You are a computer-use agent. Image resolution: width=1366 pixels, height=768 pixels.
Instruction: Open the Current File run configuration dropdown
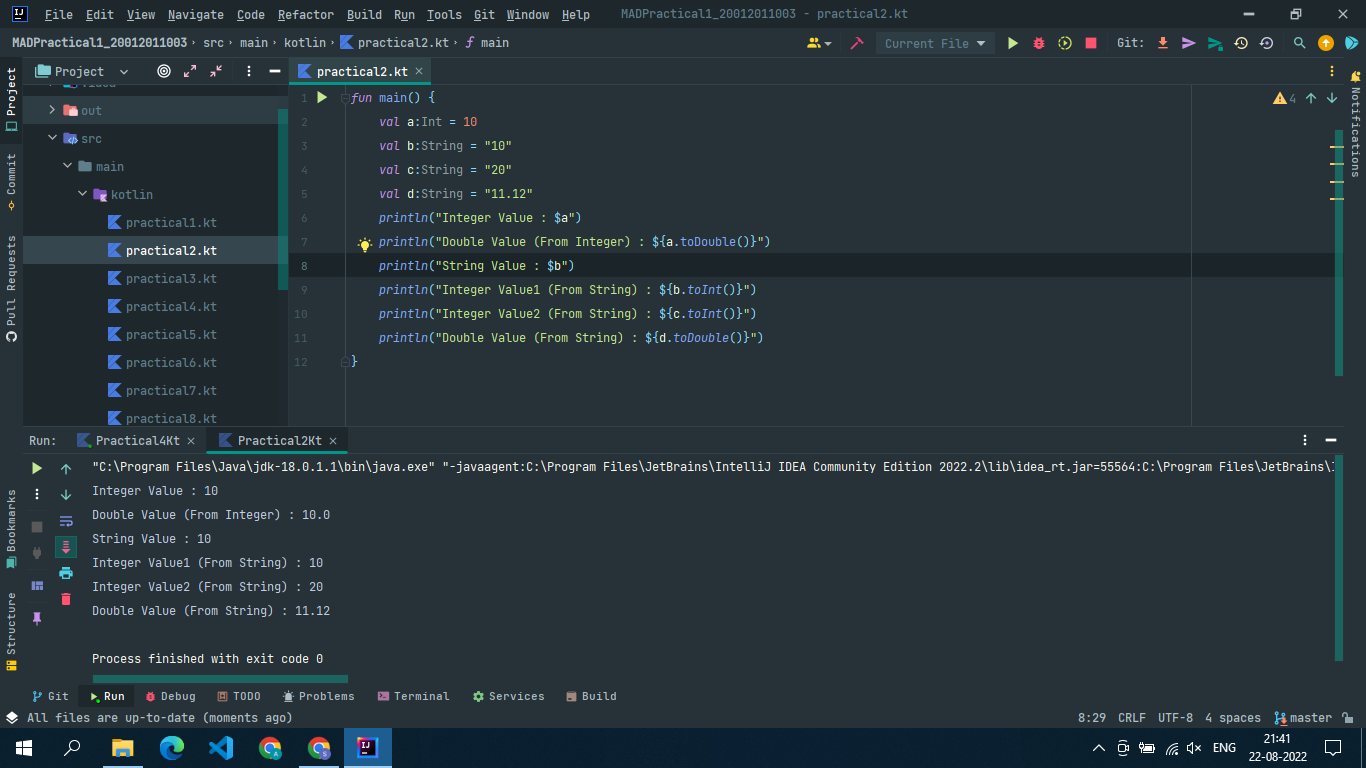(934, 43)
